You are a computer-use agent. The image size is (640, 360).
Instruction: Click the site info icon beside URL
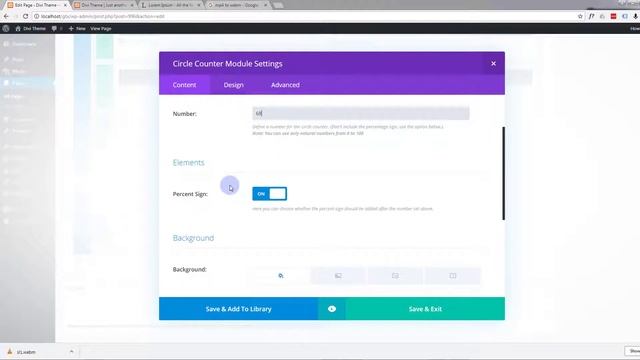coord(36,16)
